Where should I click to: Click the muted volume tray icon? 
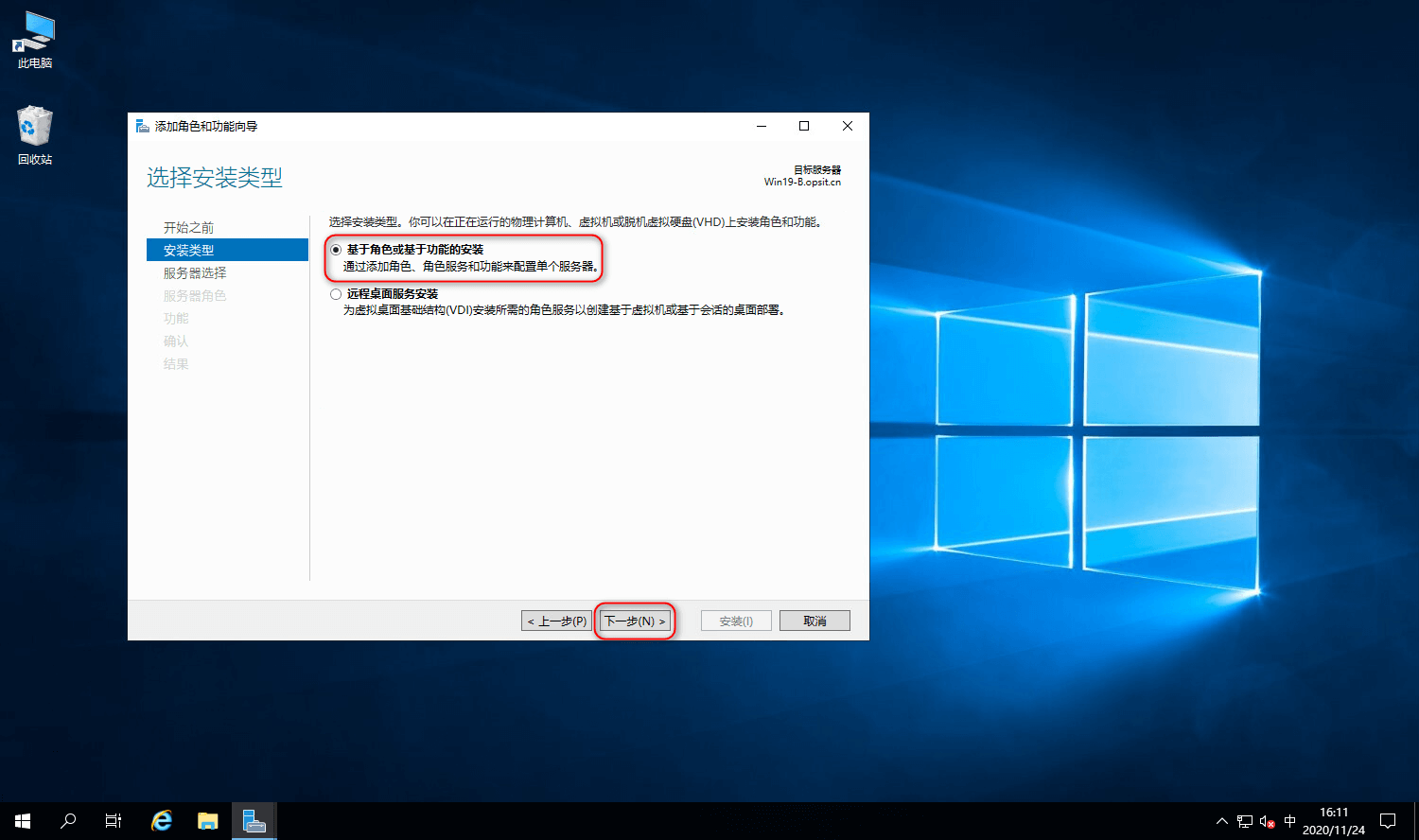(x=1267, y=821)
